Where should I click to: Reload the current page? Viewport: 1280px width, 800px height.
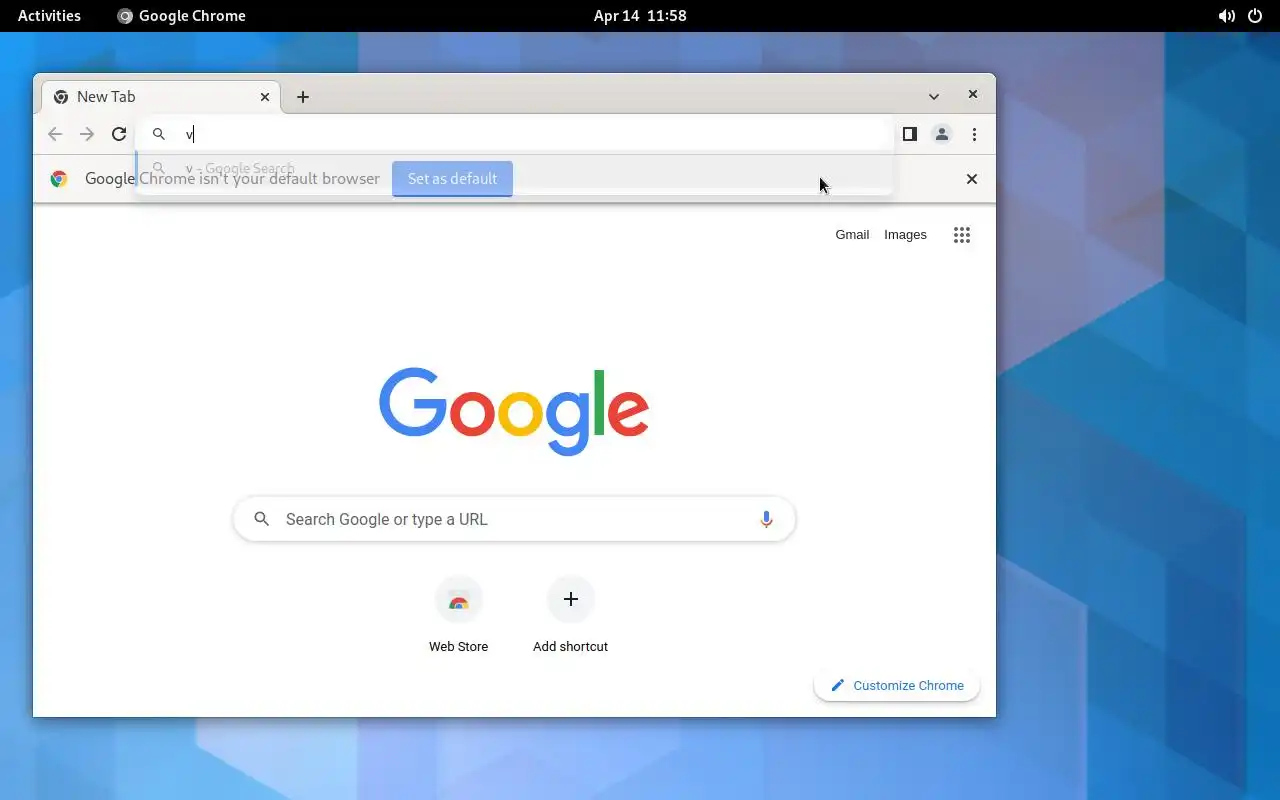pyautogui.click(x=119, y=134)
